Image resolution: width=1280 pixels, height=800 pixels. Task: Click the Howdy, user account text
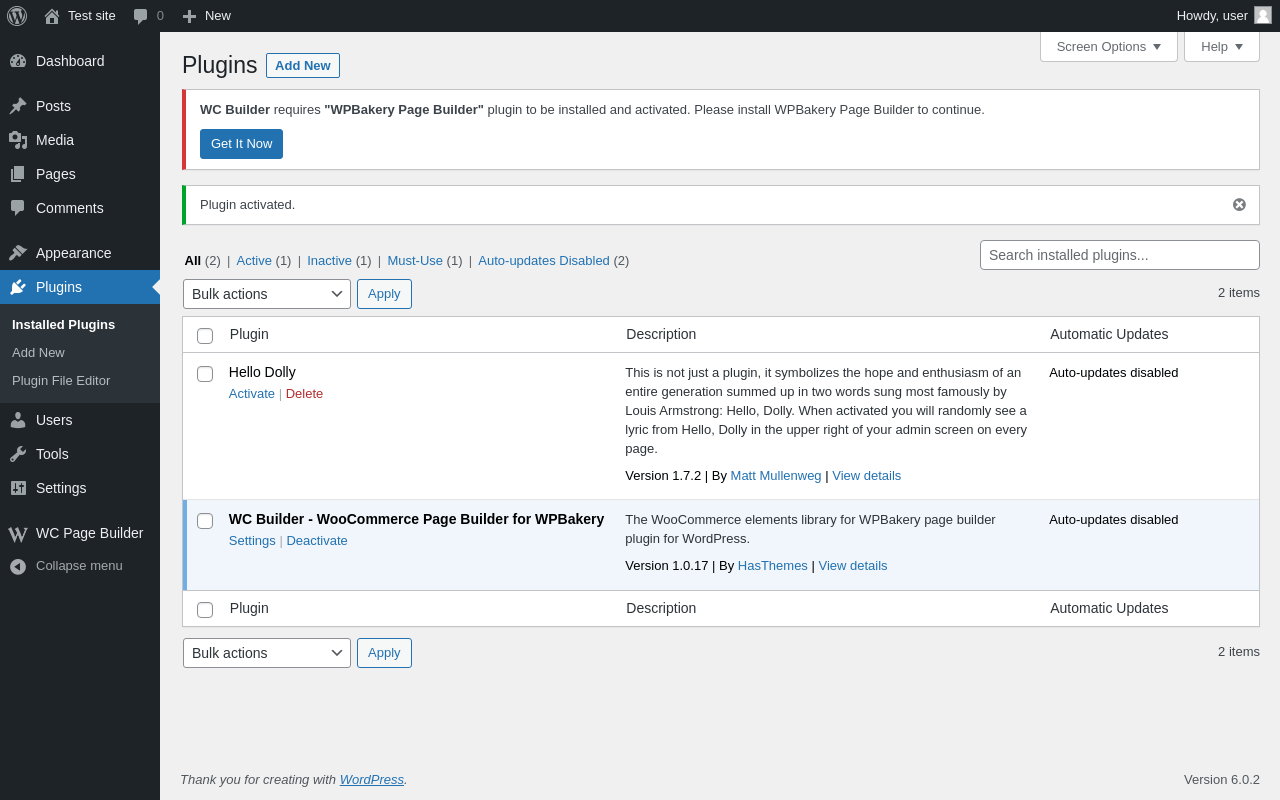pos(1212,15)
